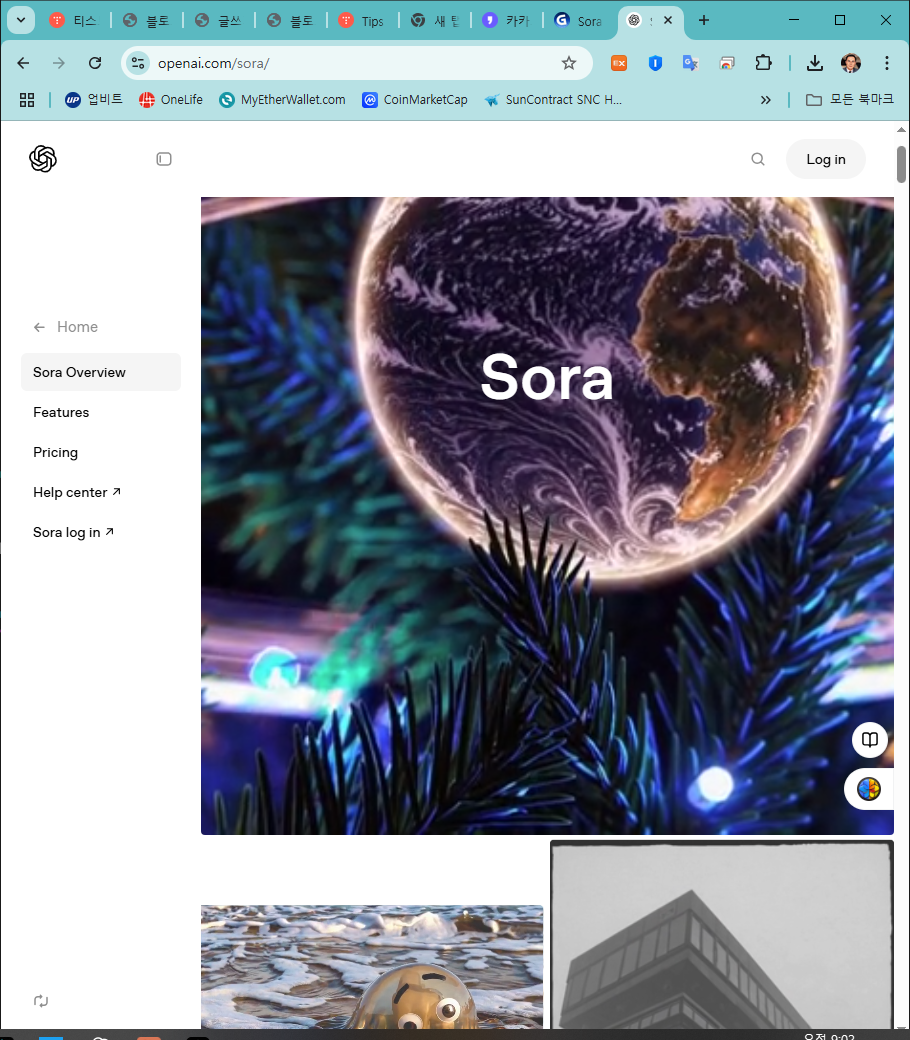
Task: Go back with the browser back arrow
Action: [x=23, y=63]
